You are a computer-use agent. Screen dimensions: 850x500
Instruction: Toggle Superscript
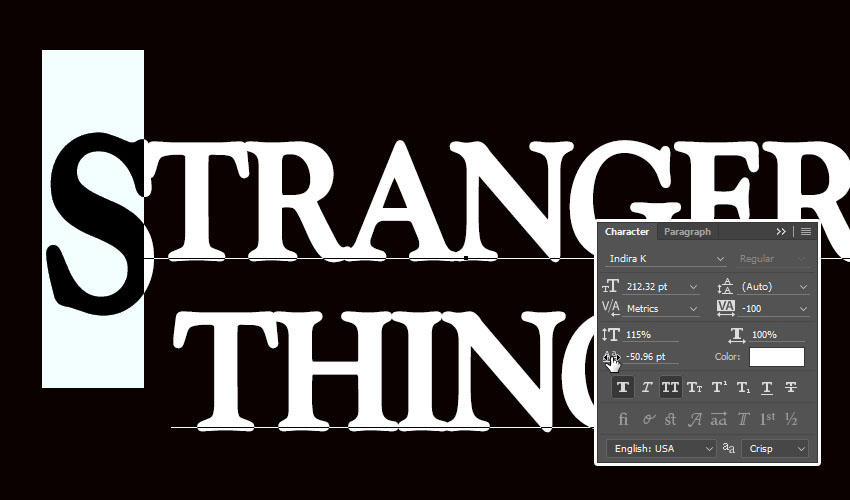point(719,387)
